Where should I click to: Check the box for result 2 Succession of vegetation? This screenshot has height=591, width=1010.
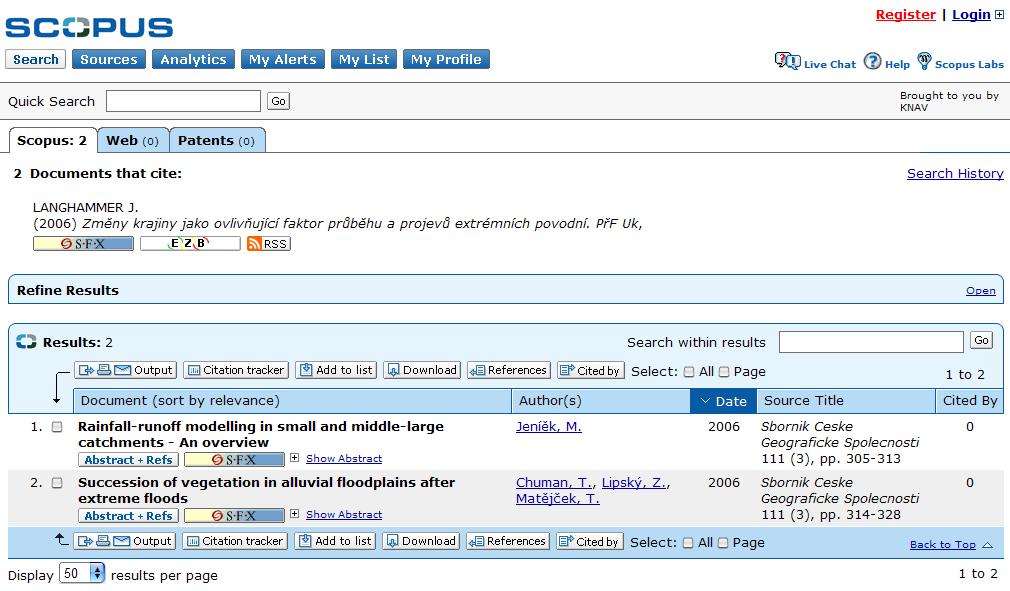57,483
